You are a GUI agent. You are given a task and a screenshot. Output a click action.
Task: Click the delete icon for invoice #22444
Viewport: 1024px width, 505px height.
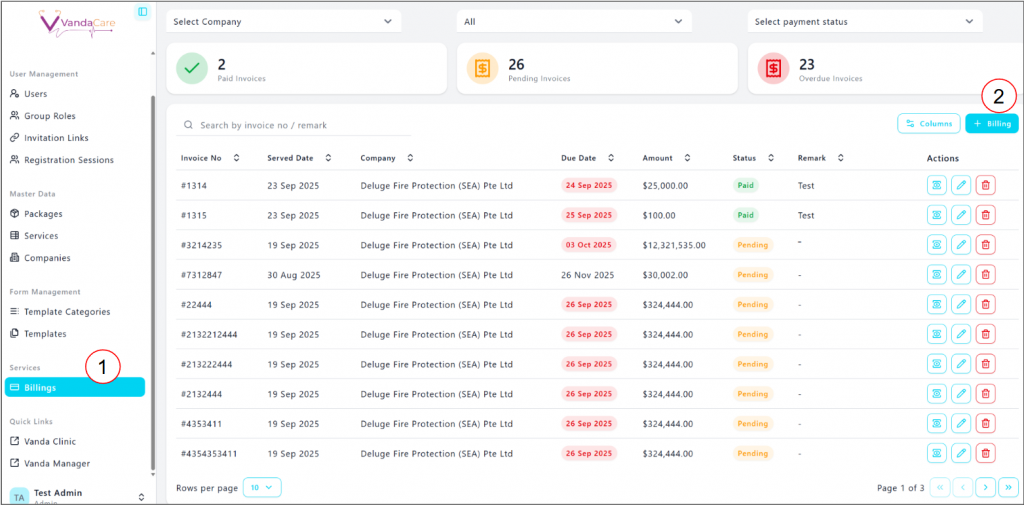tap(985, 304)
